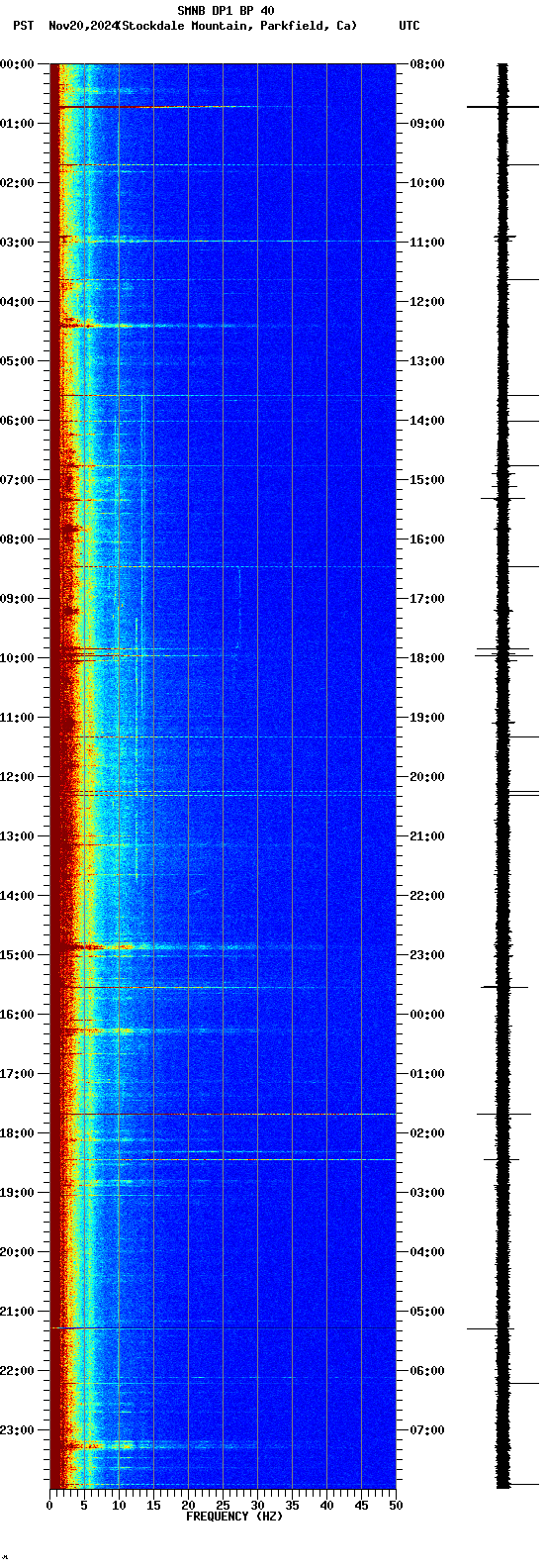Click the 10:00 label on the PST axis
Image resolution: width=546 pixels, height=1568 pixels.
[18, 658]
